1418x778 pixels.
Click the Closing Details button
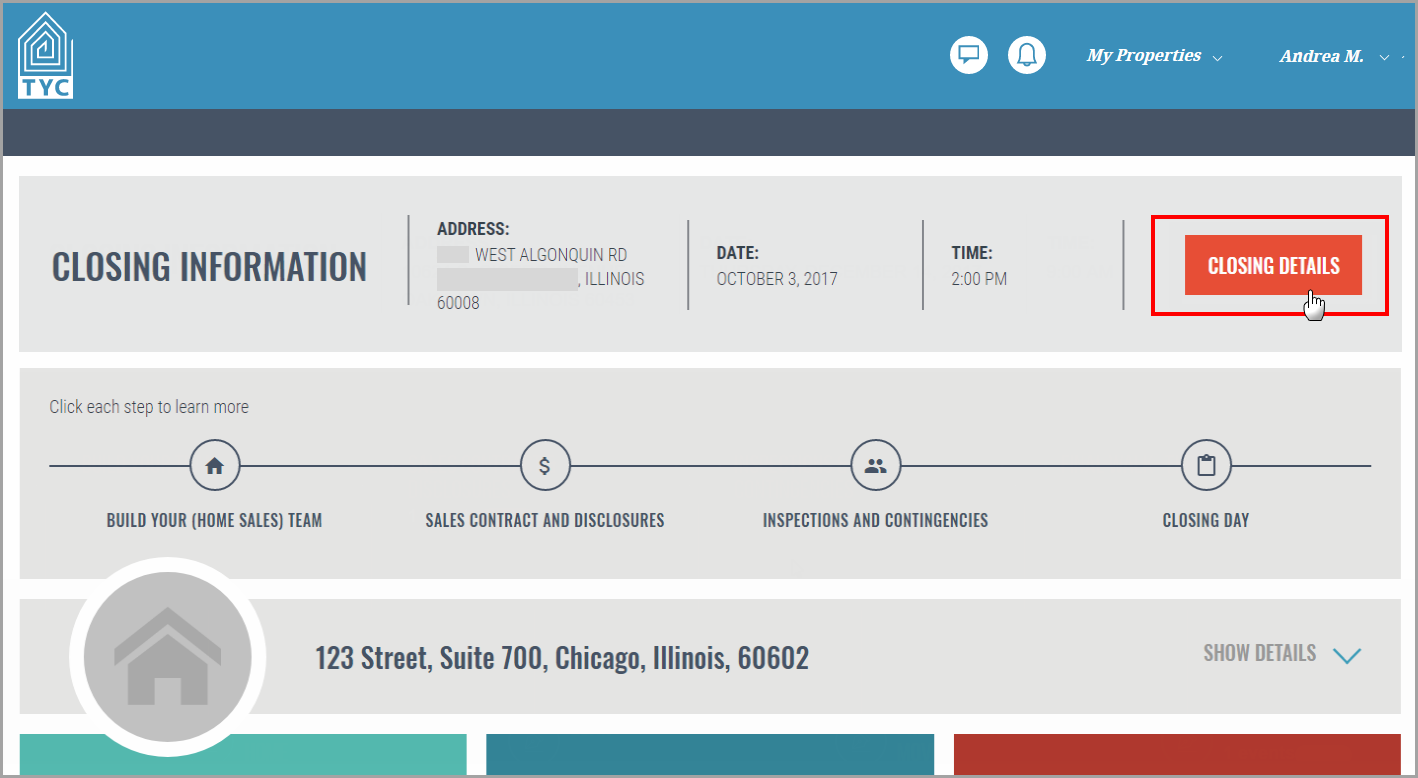click(x=1272, y=265)
